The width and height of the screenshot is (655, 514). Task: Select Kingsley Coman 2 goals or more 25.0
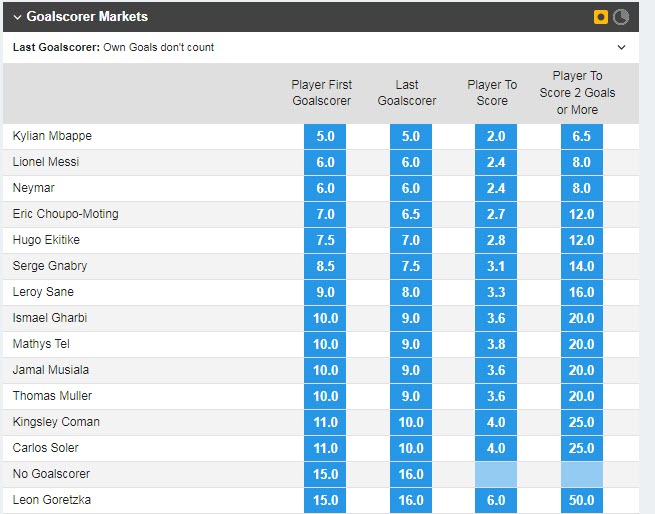[582, 423]
